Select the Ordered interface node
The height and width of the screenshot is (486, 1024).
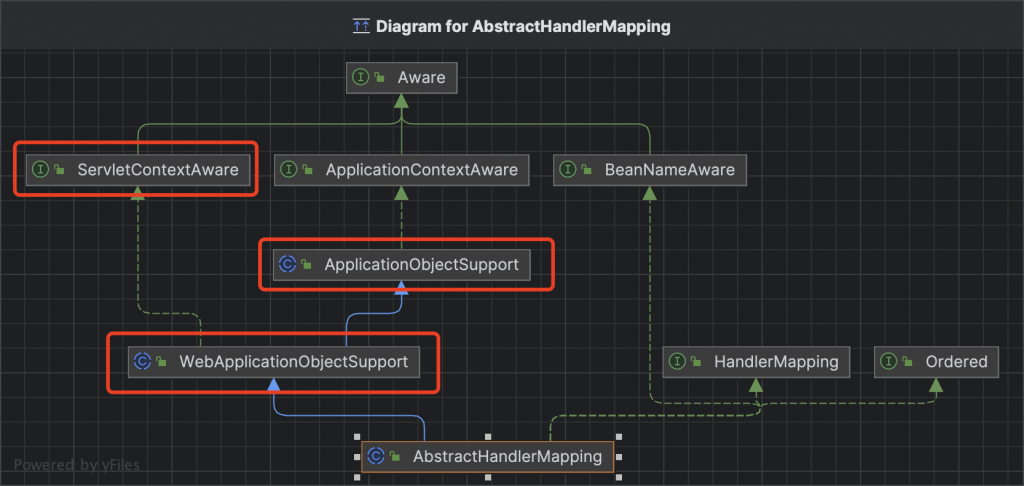[936, 361]
